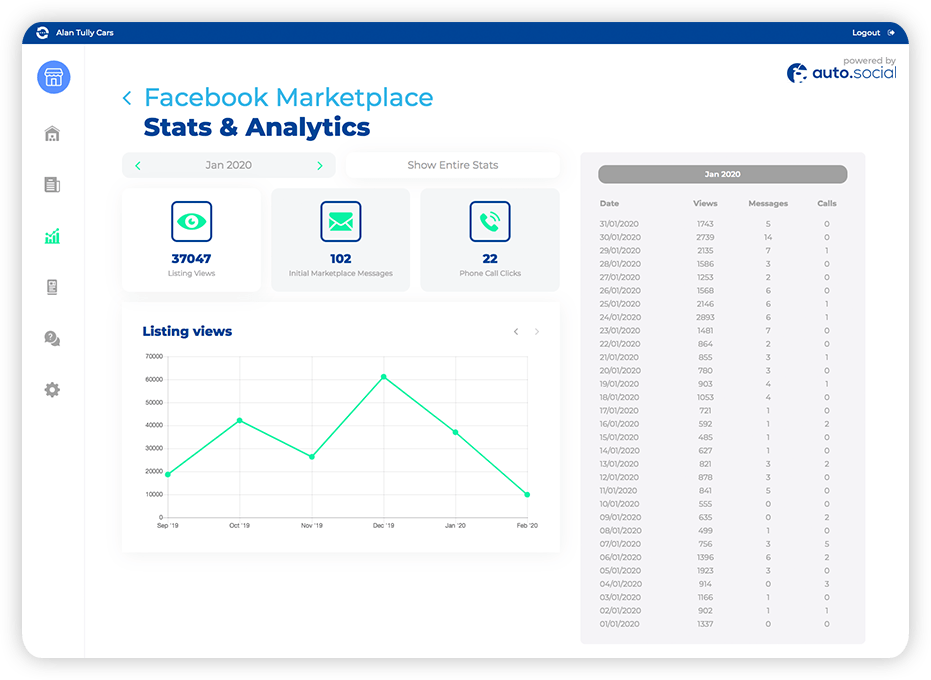Open the settings gear icon
The image size is (931, 680).
click(52, 390)
